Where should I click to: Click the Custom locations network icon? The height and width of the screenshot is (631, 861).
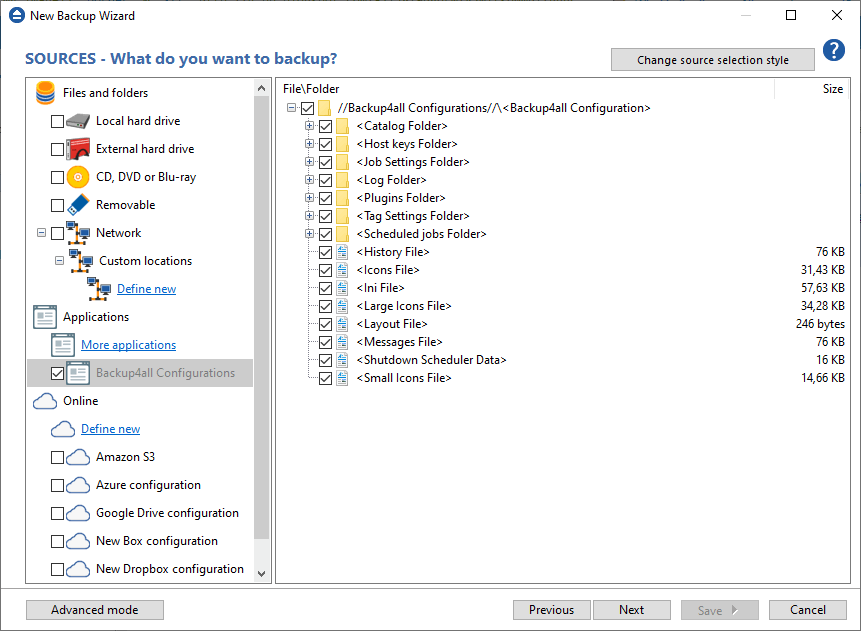point(81,261)
